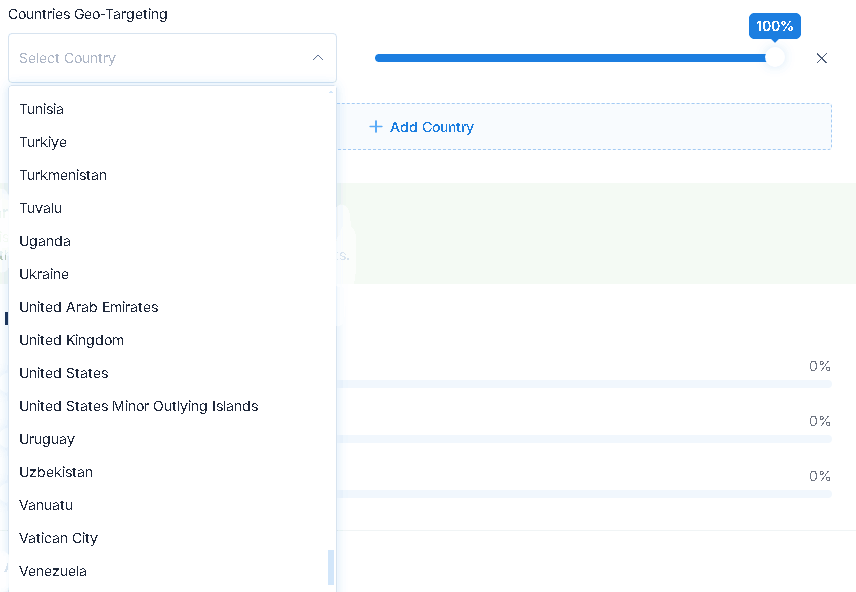Screen dimensions: 856x592
Task: Pick United Arab Emirates option
Action: pos(173,307)
